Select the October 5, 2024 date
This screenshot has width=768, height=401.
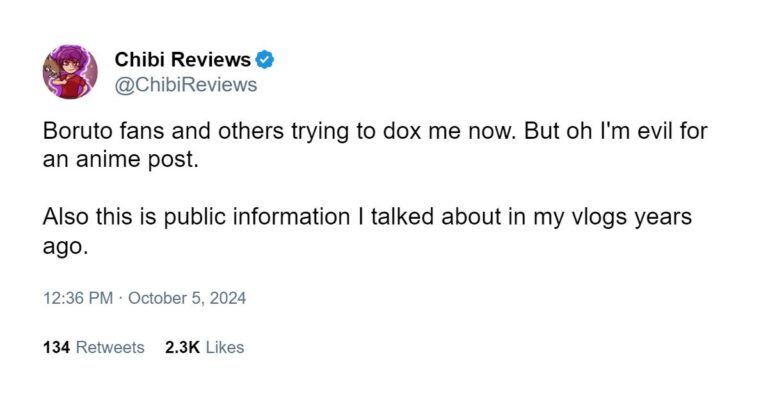pyautogui.click(x=187, y=298)
